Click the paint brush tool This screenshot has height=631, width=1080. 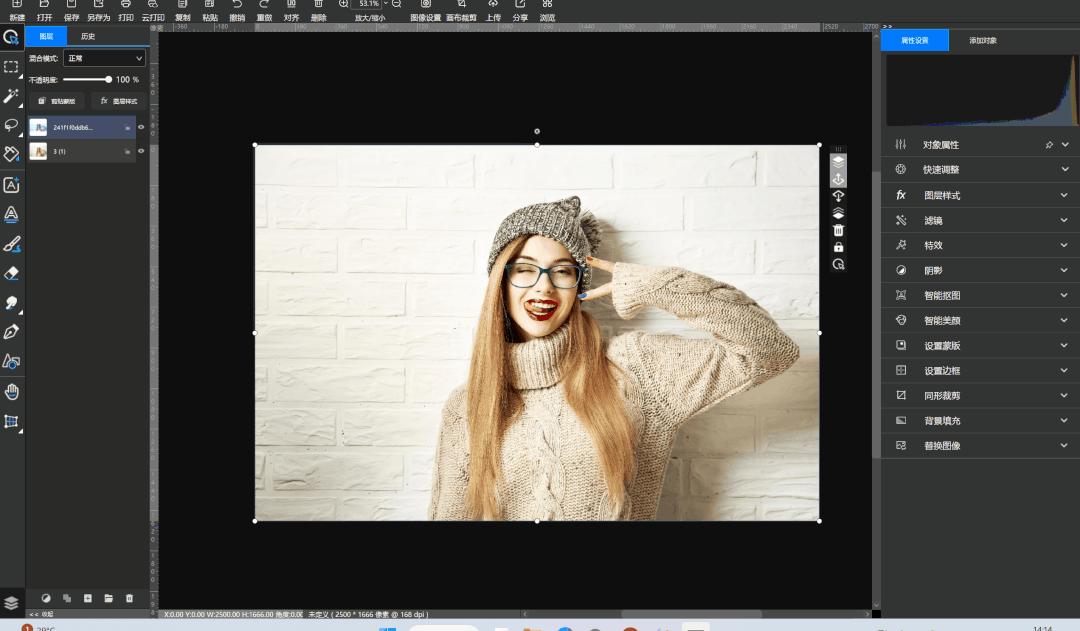click(11, 244)
